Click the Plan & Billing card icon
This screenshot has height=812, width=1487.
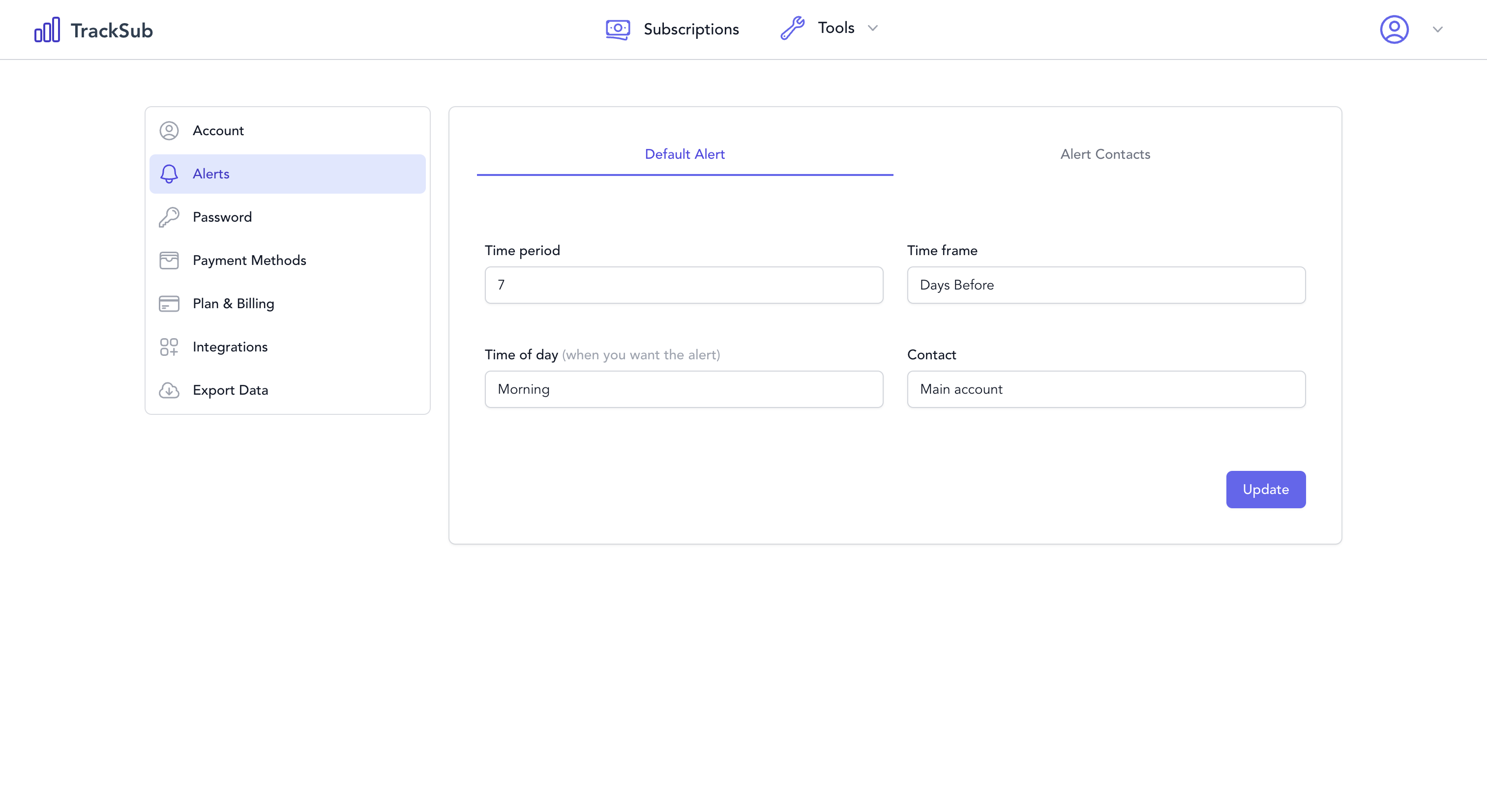(x=169, y=304)
